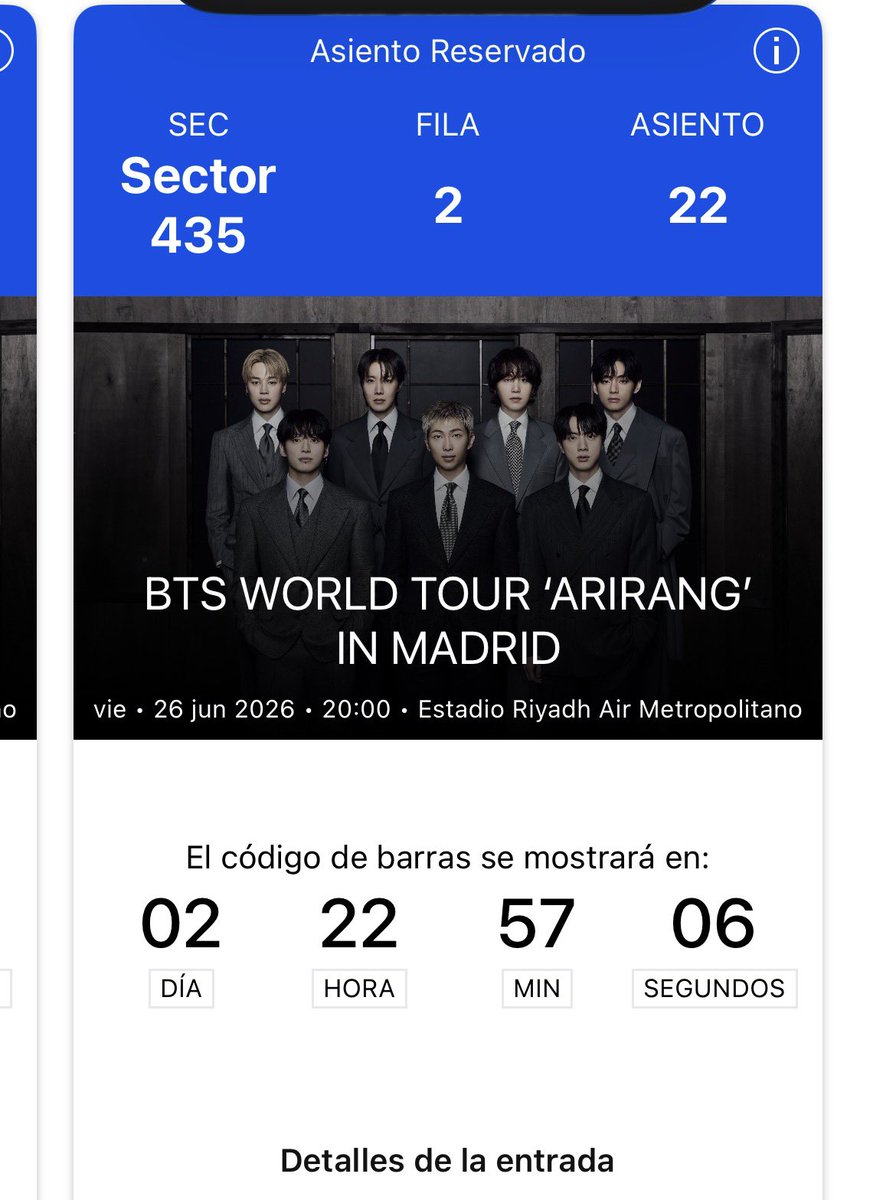Viewport: 896px width, 1200px height.
Task: Tap the SEGUNDOS countdown label
Action: tap(714, 988)
